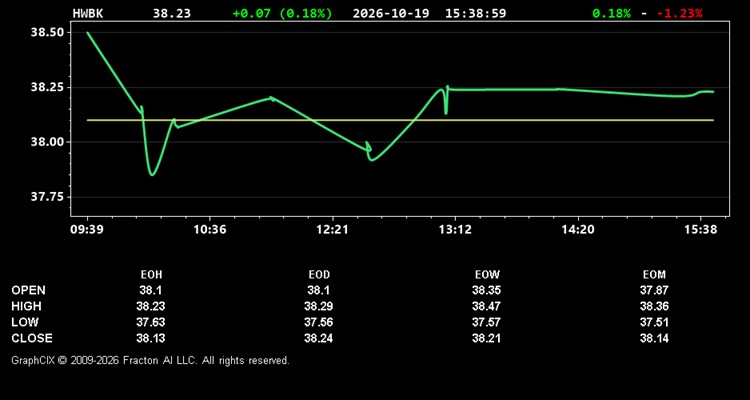Click the 15:38 time axis label
750x400 pixels.
[x=700, y=230]
